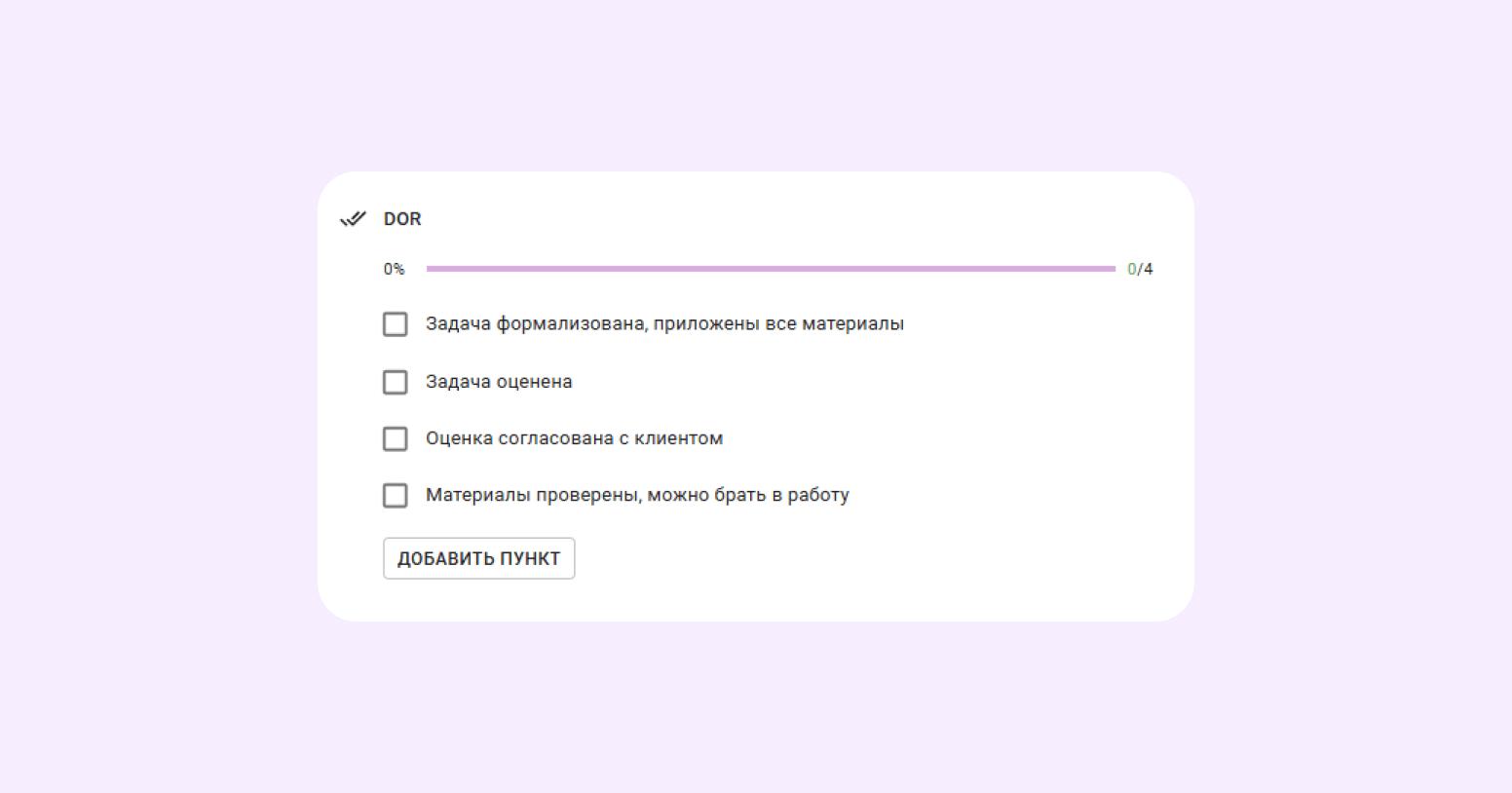Enable the "Оценка согласована с клиентом" checkbox
1512x793 pixels.
395,438
